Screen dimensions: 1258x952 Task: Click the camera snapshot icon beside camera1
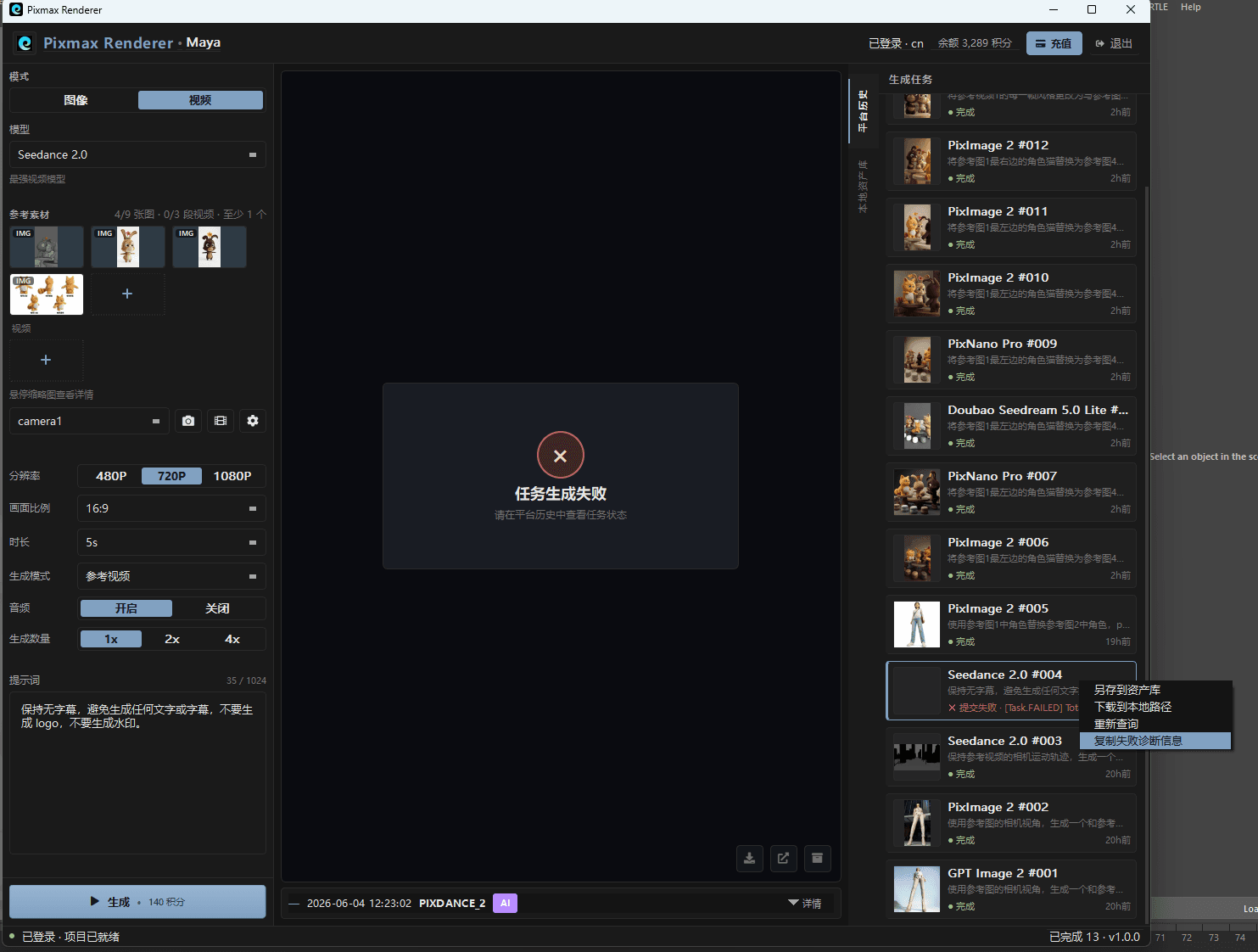pos(188,421)
